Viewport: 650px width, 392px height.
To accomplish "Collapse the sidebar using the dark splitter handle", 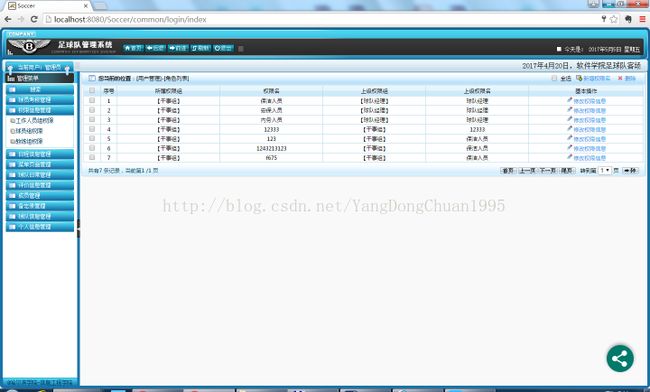I will [78, 228].
